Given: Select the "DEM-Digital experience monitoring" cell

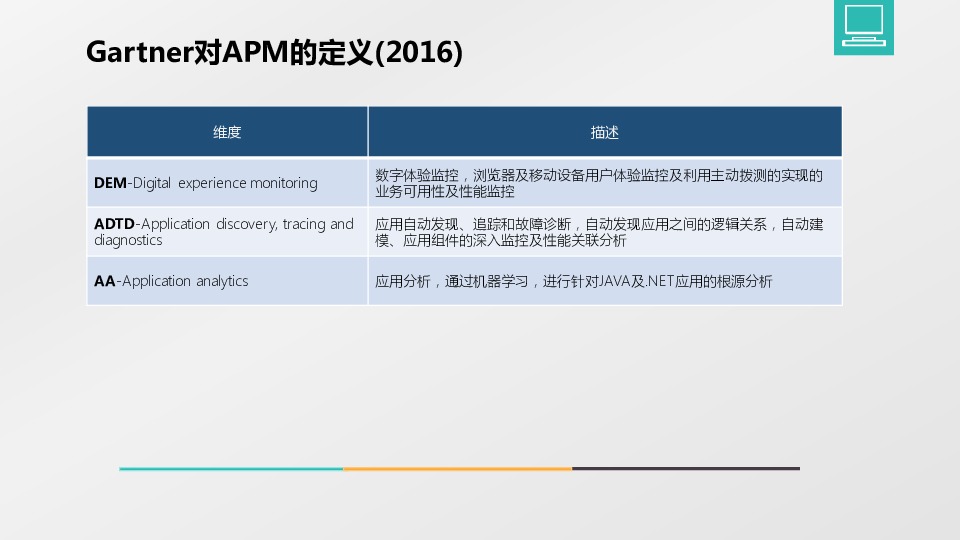Looking at the screenshot, I should [227, 182].
